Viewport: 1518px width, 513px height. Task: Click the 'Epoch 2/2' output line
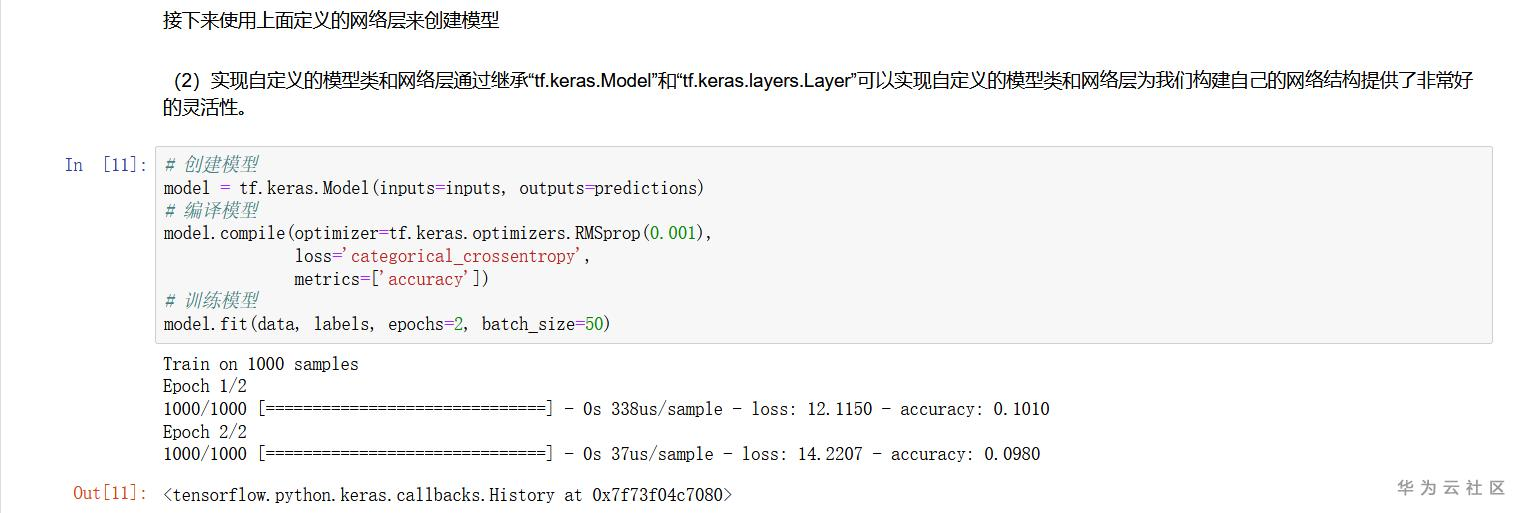tap(205, 432)
